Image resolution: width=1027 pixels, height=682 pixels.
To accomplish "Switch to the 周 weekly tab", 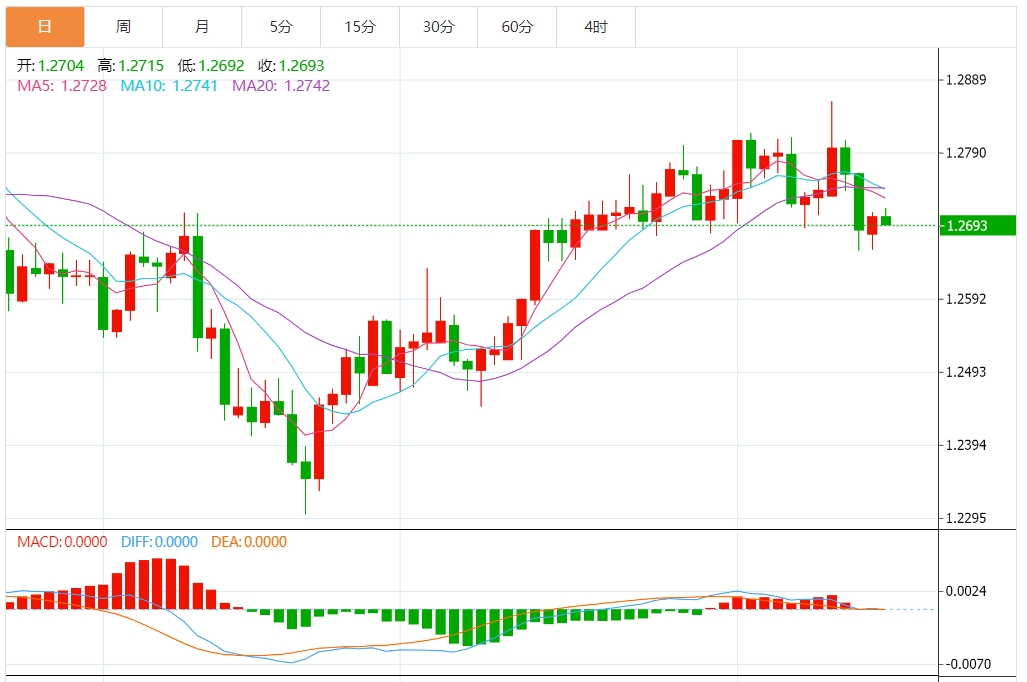I will click(124, 27).
